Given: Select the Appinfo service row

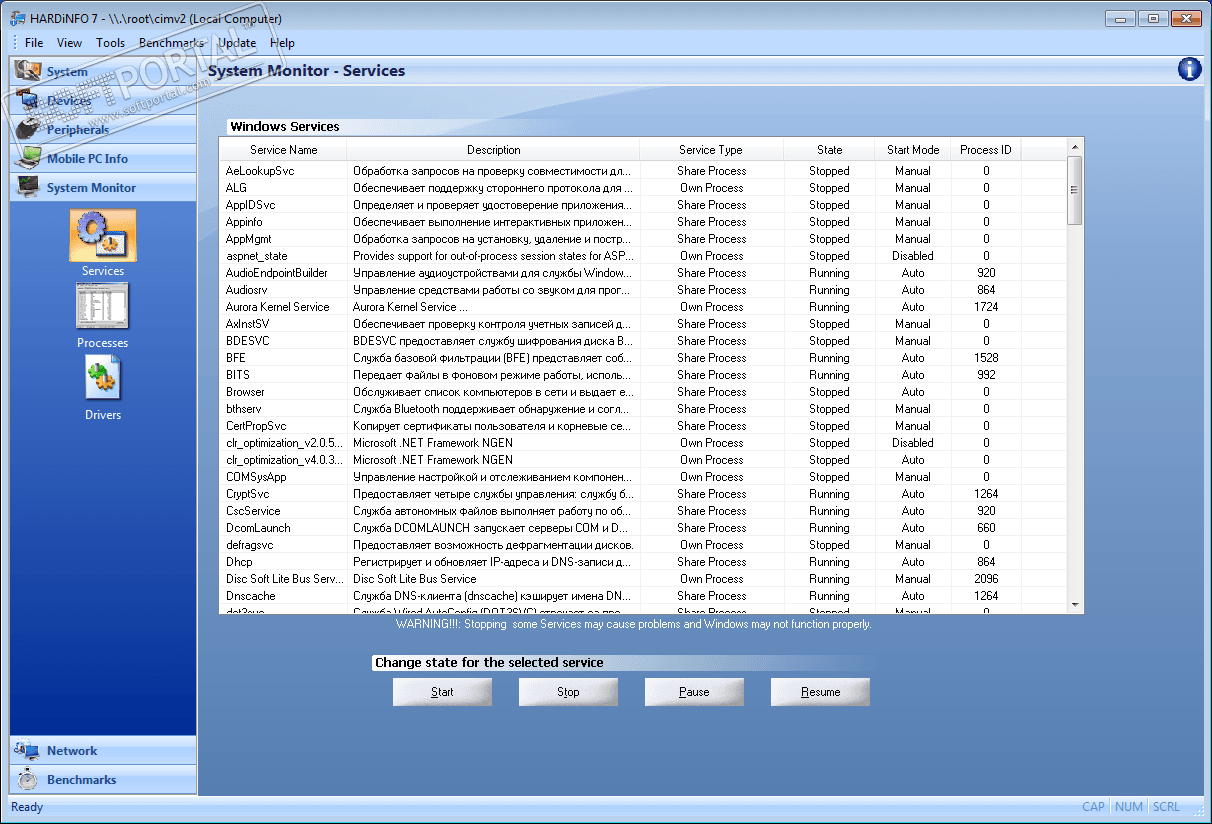Looking at the screenshot, I should (x=643, y=222).
